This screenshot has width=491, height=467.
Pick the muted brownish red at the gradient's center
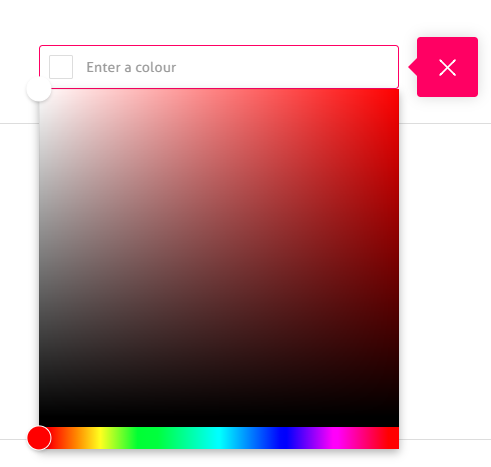219,258
